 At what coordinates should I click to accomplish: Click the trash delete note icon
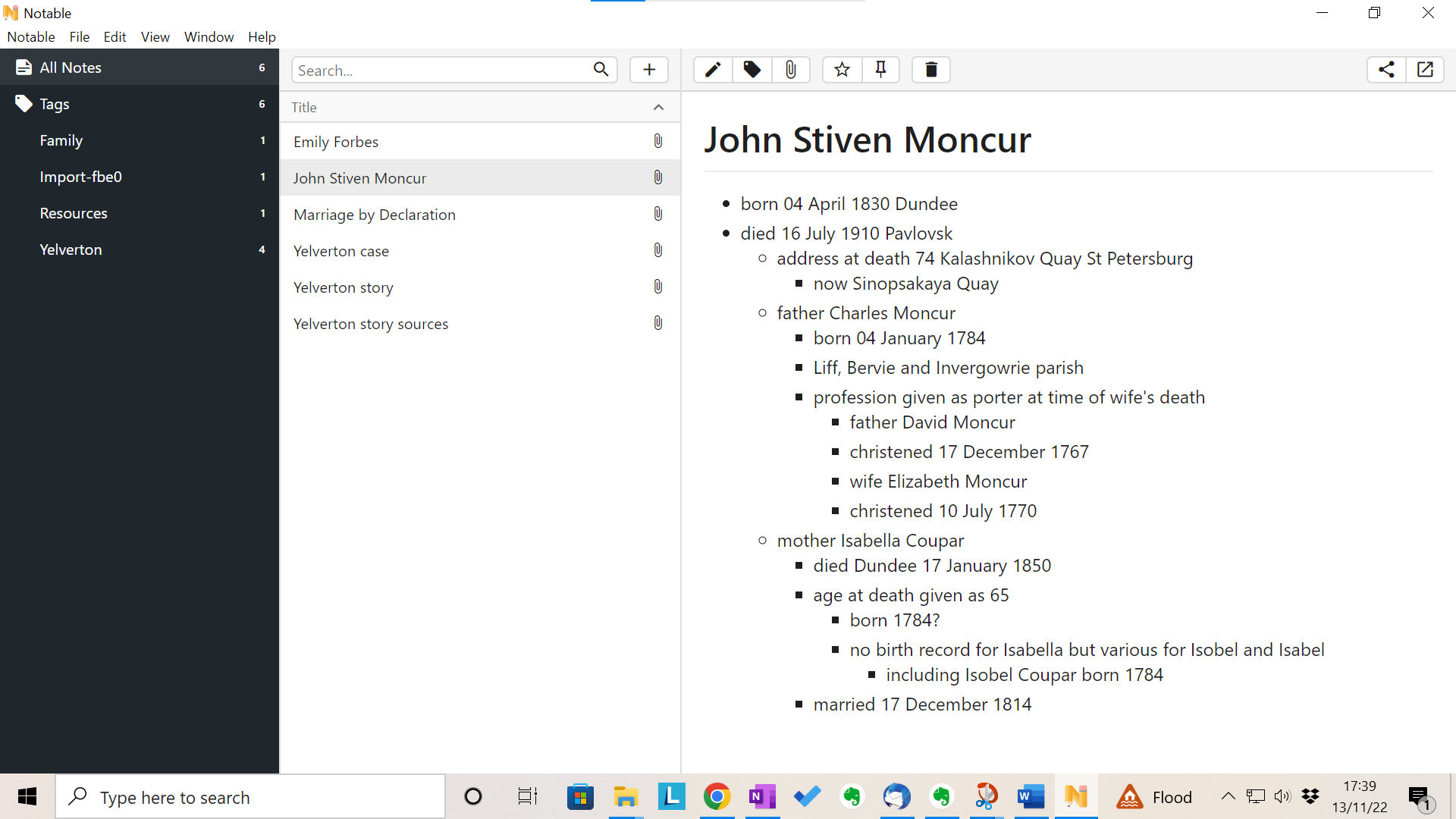click(x=931, y=70)
